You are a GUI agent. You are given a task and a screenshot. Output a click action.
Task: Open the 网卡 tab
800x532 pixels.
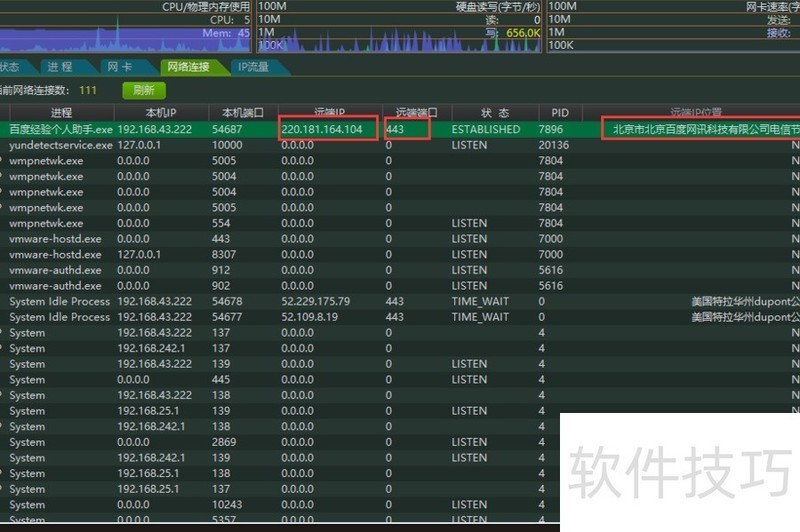120,67
